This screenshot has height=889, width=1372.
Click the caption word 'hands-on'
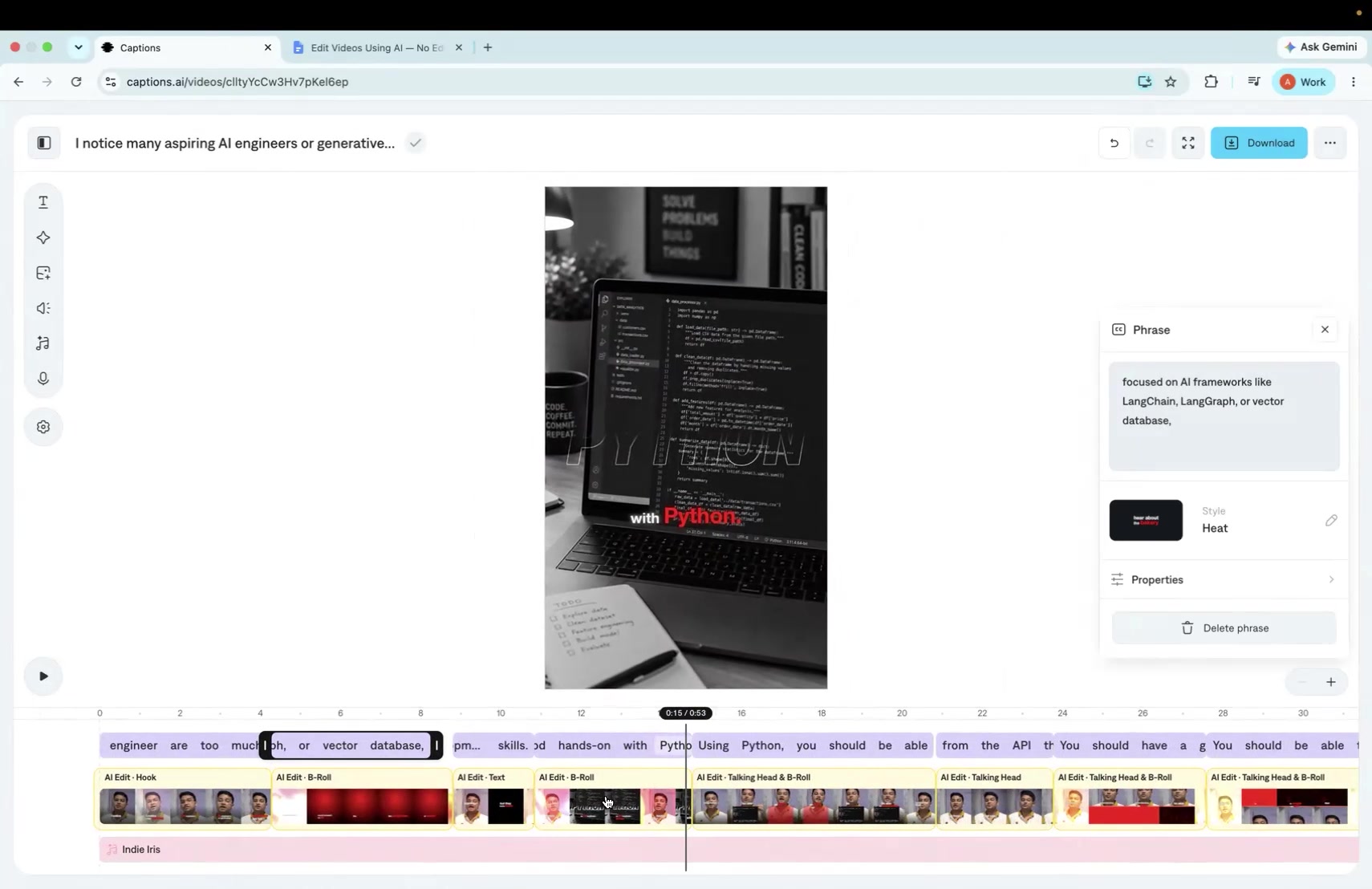(584, 745)
